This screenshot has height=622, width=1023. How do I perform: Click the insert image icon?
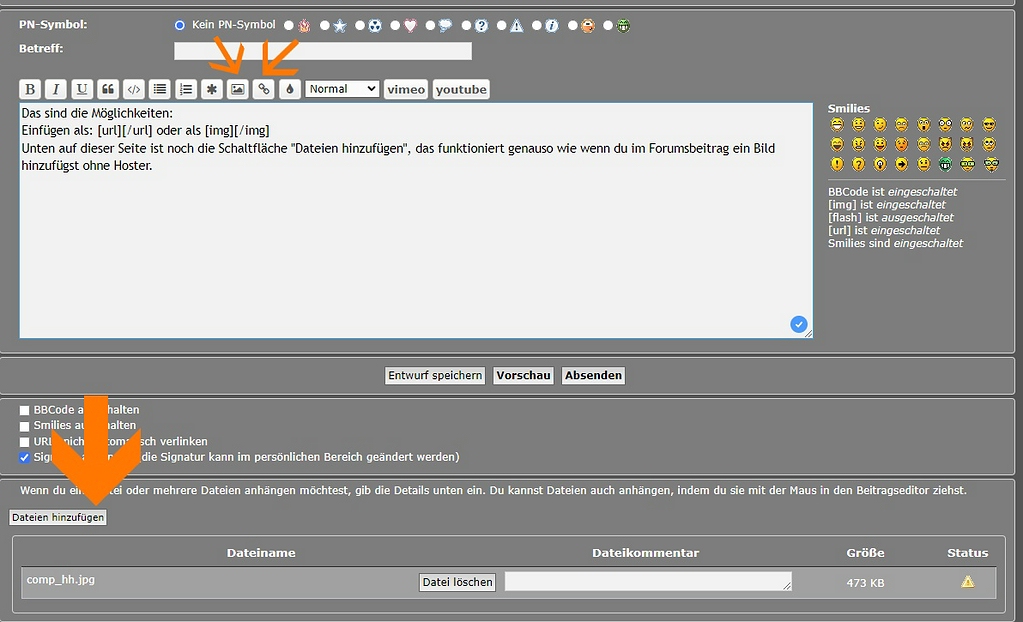[x=237, y=89]
